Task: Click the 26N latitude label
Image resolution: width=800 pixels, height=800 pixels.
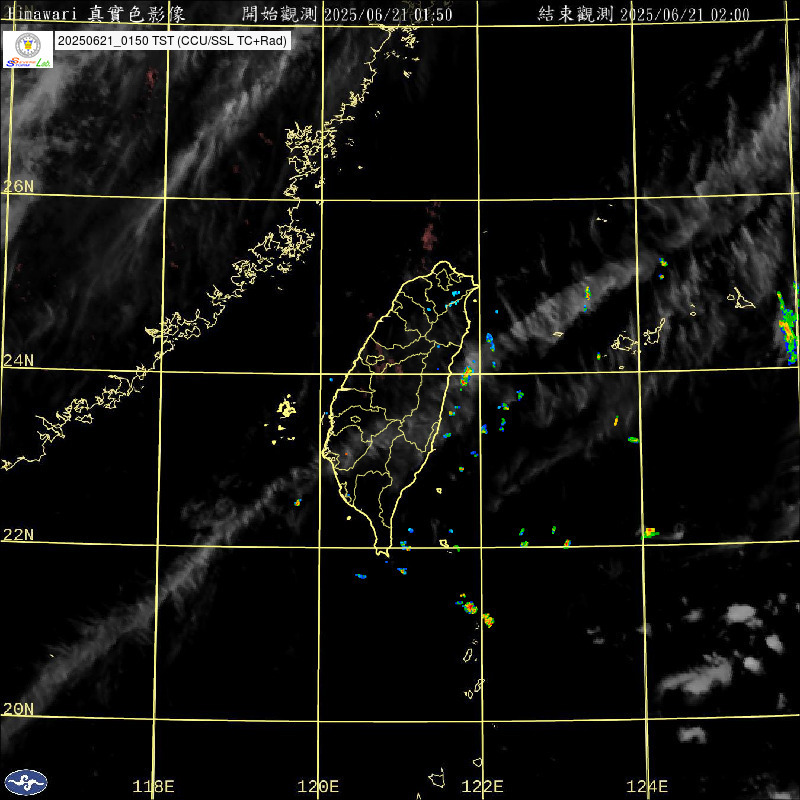Action: (x=18, y=186)
